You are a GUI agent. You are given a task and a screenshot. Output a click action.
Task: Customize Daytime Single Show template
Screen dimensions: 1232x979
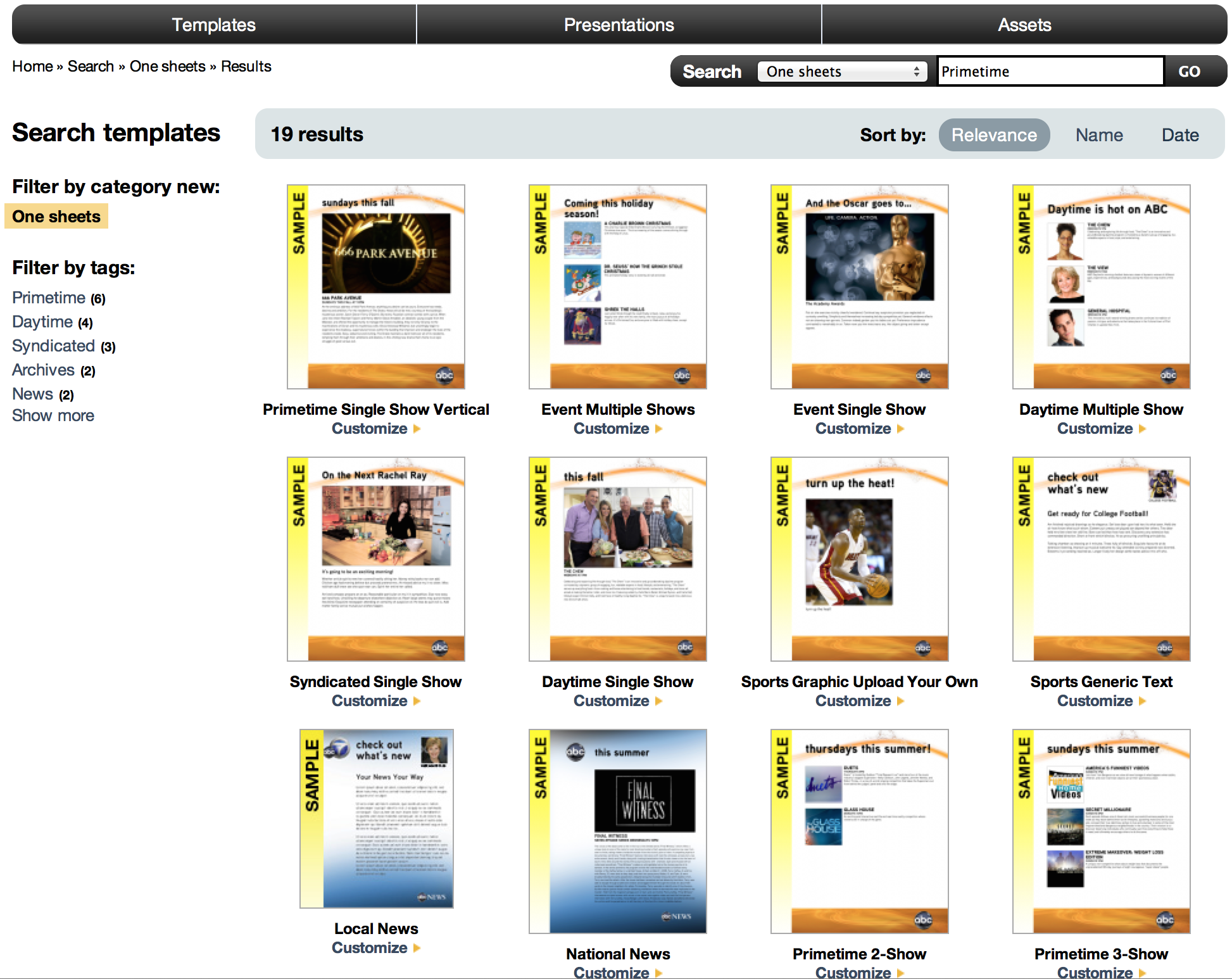[618, 701]
